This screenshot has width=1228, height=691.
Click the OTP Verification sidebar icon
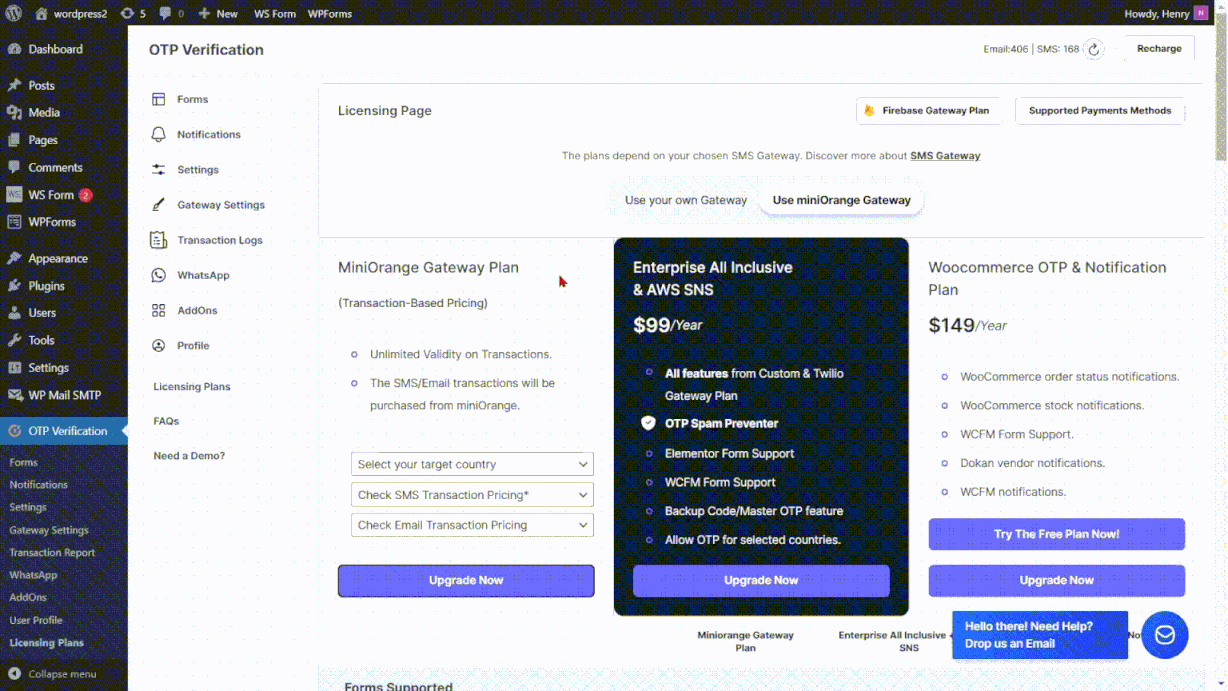click(x=14, y=431)
